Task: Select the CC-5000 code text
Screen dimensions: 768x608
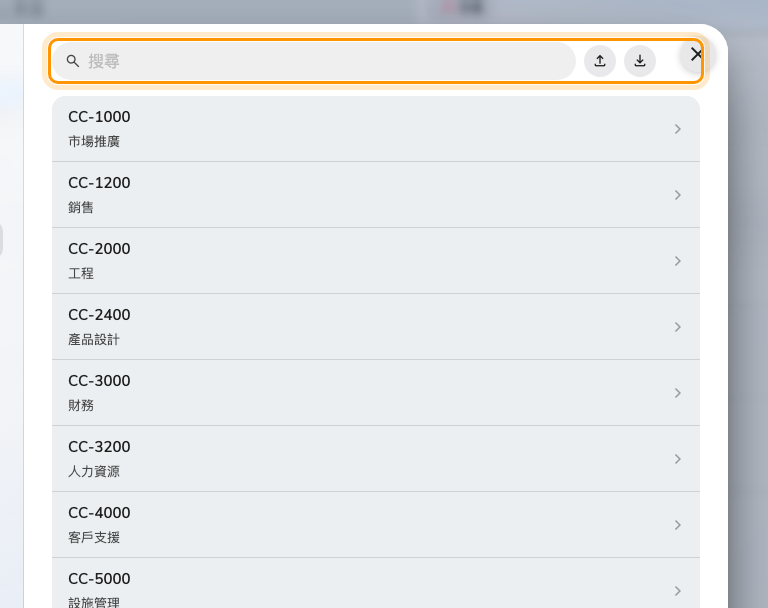Action: (99, 579)
